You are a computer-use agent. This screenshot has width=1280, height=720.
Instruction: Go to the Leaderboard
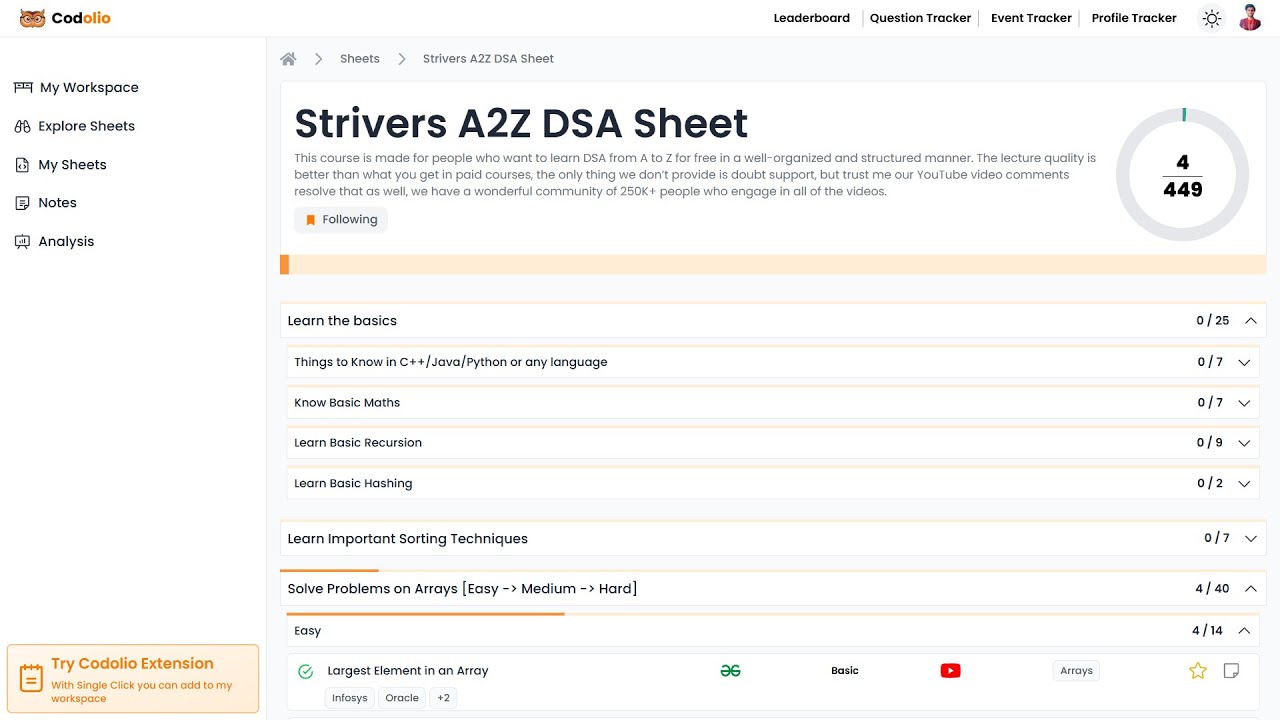pos(811,18)
